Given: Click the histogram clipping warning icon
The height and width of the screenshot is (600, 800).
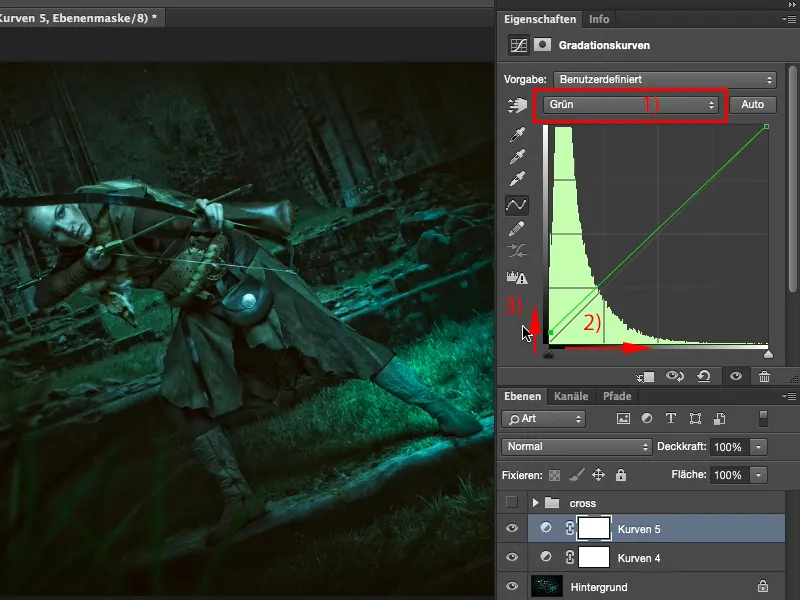Looking at the screenshot, I should click(516, 278).
